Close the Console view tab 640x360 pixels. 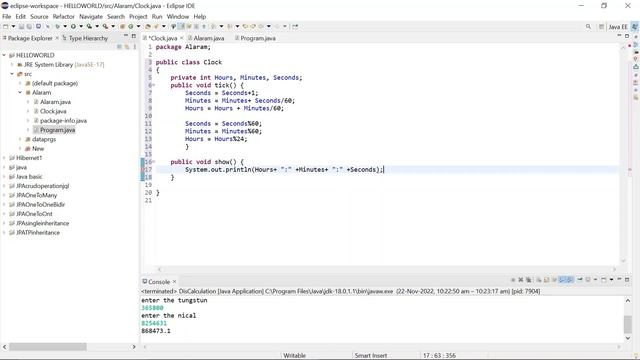click(x=174, y=282)
